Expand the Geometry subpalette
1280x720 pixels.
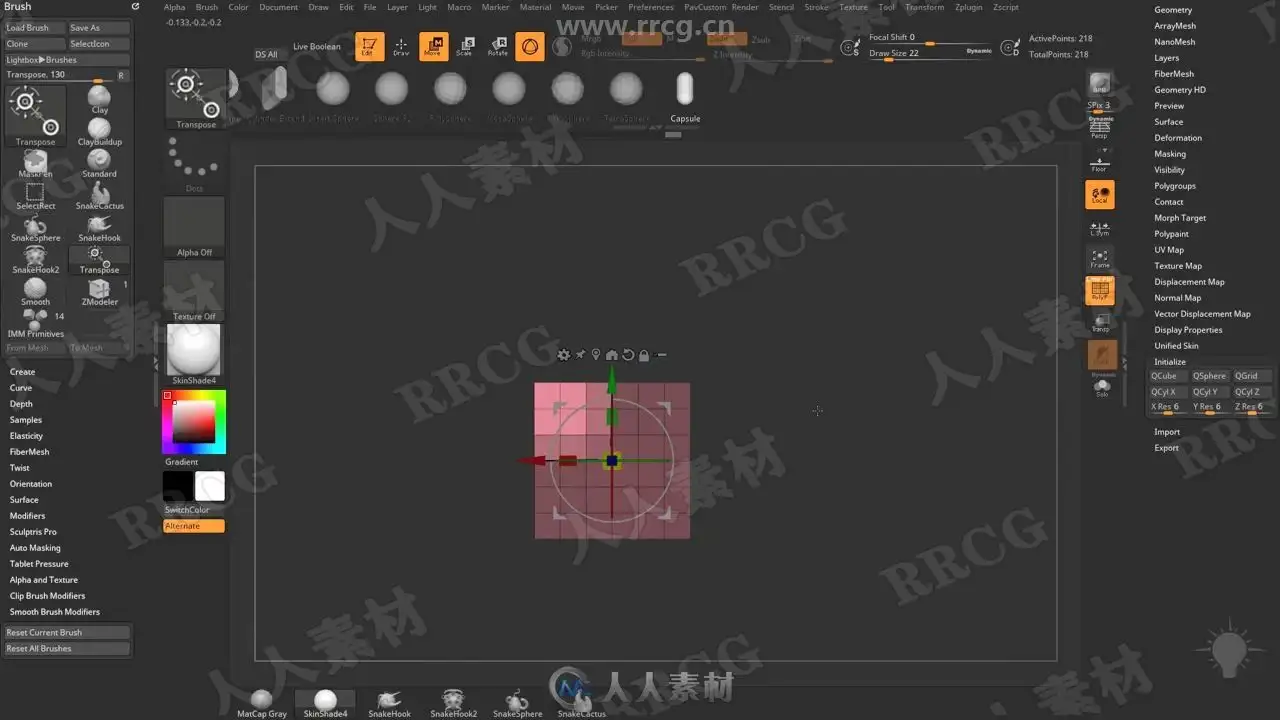(x=1173, y=10)
